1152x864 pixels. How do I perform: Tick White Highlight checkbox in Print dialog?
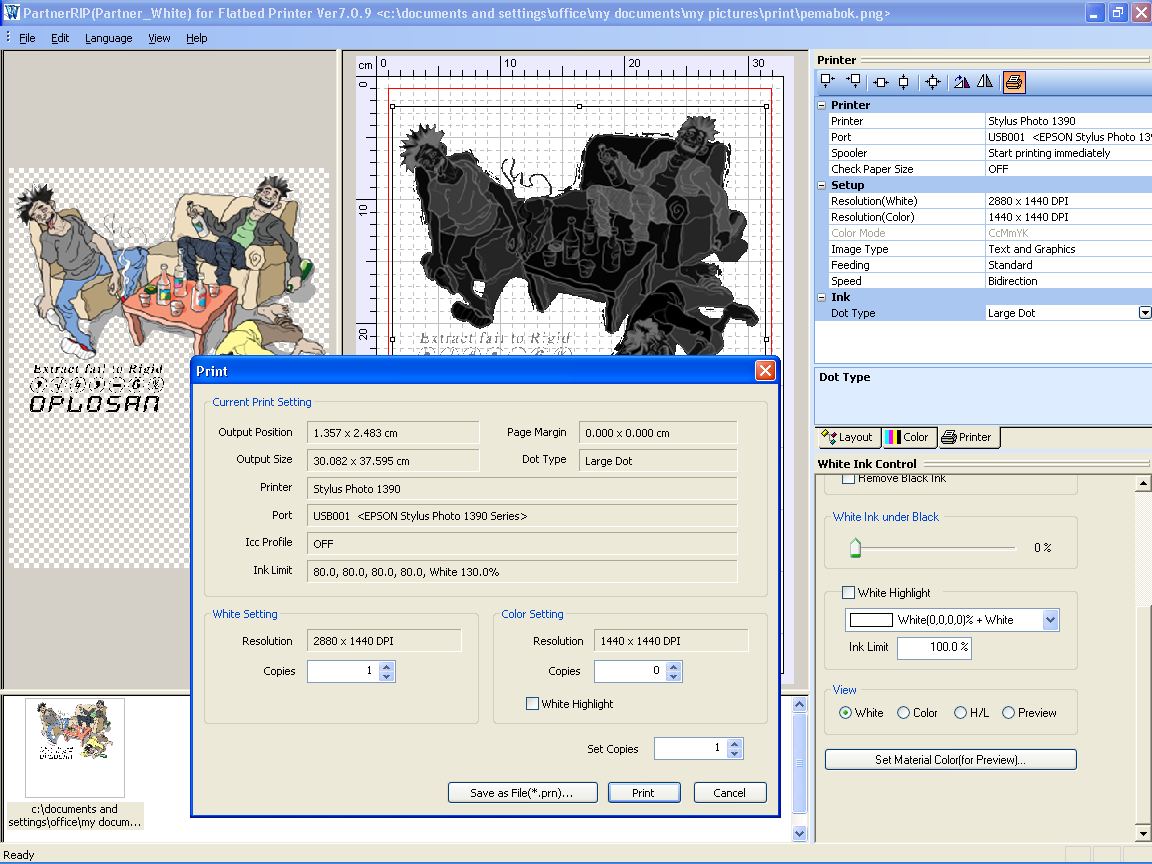click(533, 704)
